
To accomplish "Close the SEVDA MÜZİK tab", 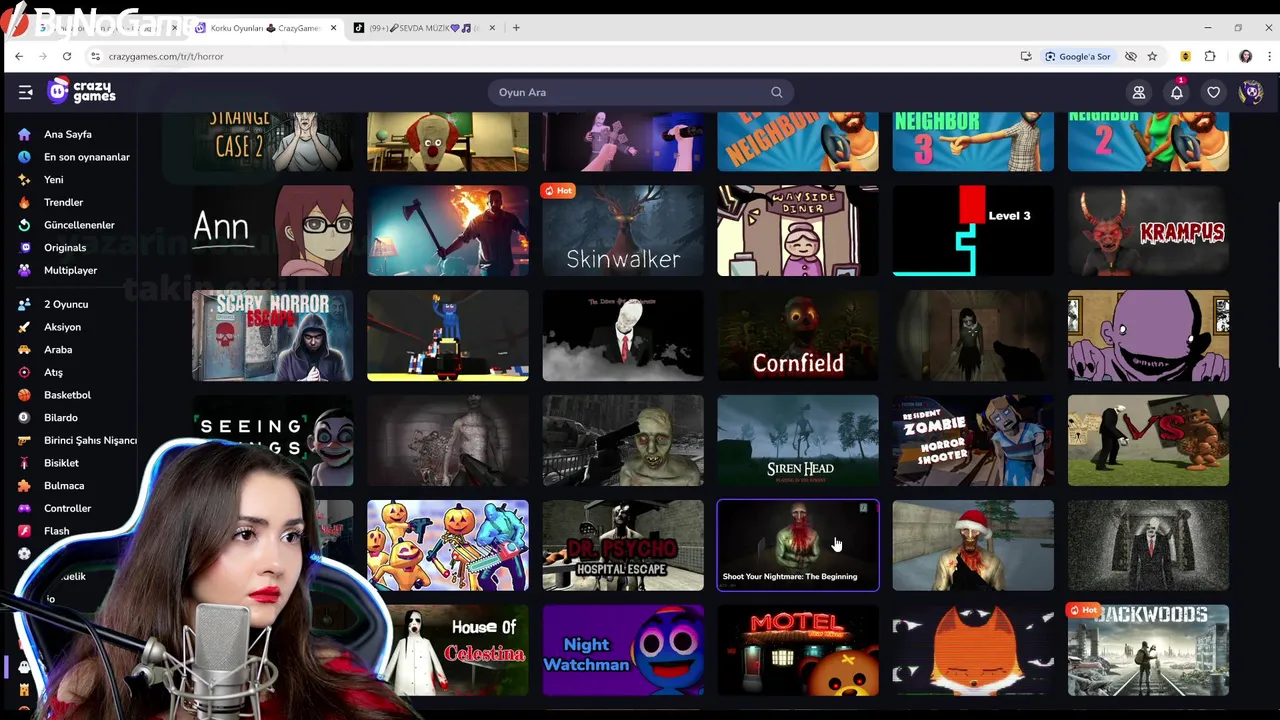I will [x=491, y=28].
